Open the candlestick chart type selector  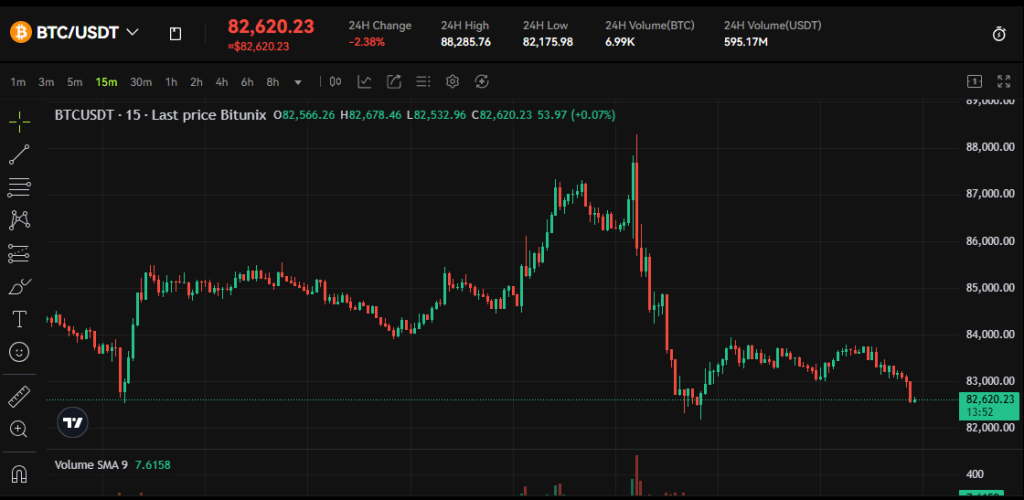[336, 82]
